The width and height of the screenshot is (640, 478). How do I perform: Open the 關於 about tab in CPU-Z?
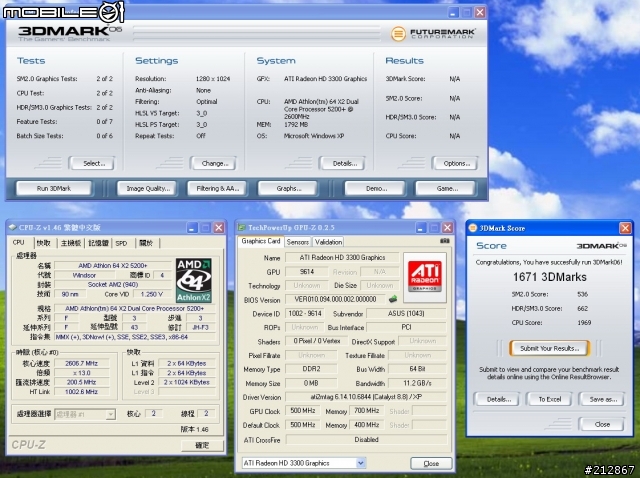click(146, 243)
